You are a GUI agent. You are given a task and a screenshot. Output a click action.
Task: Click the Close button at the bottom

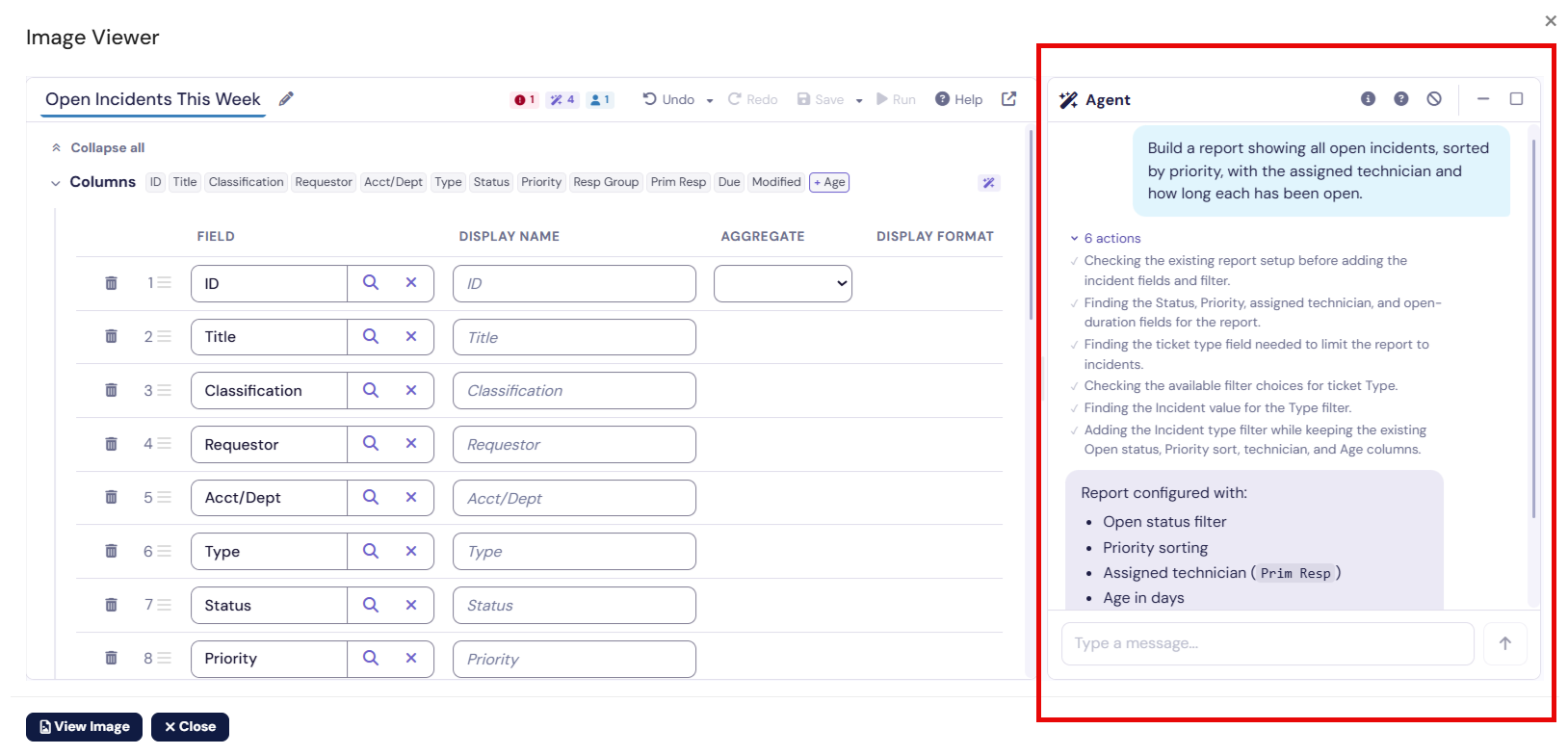click(x=190, y=727)
